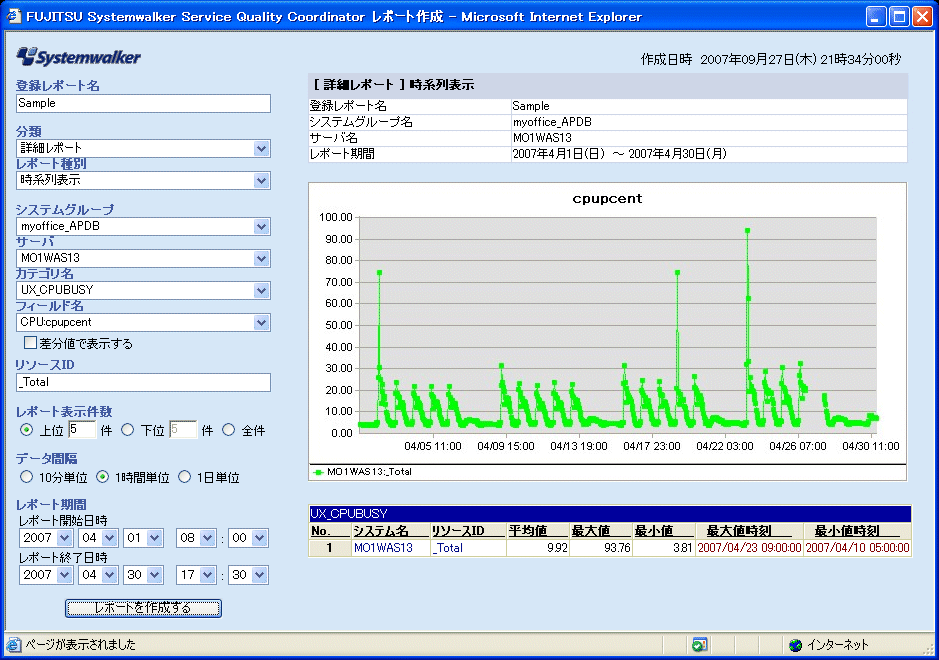The image size is (939, 660).
Task: Click the レポートを作成する button
Action: [143, 608]
